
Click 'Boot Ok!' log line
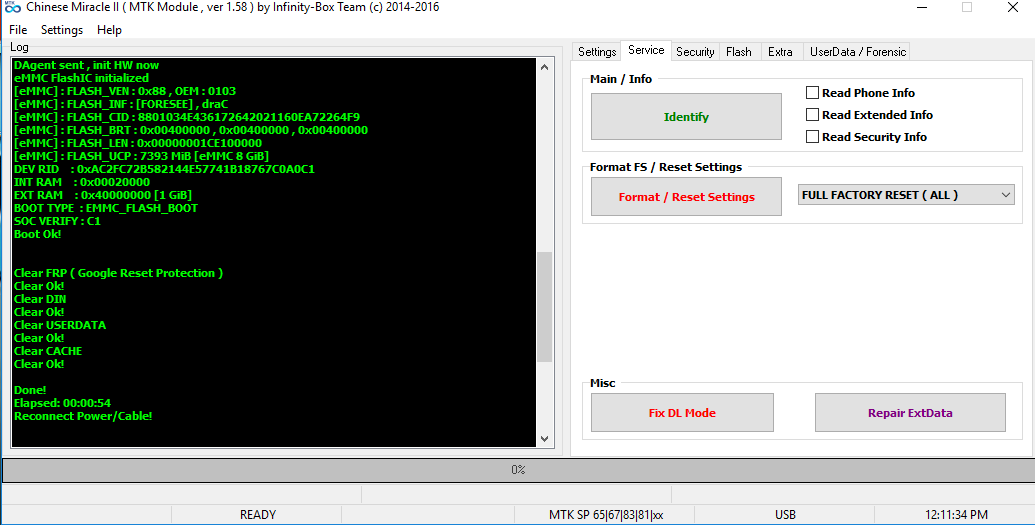(37, 234)
